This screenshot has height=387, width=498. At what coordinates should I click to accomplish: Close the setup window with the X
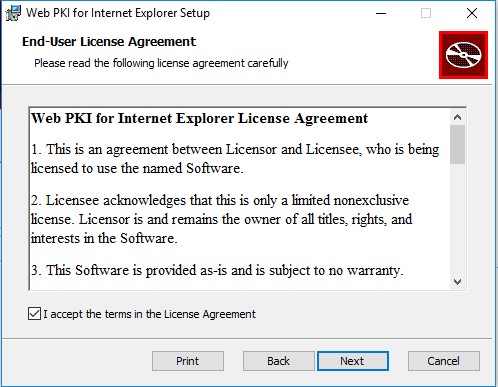coord(472,13)
